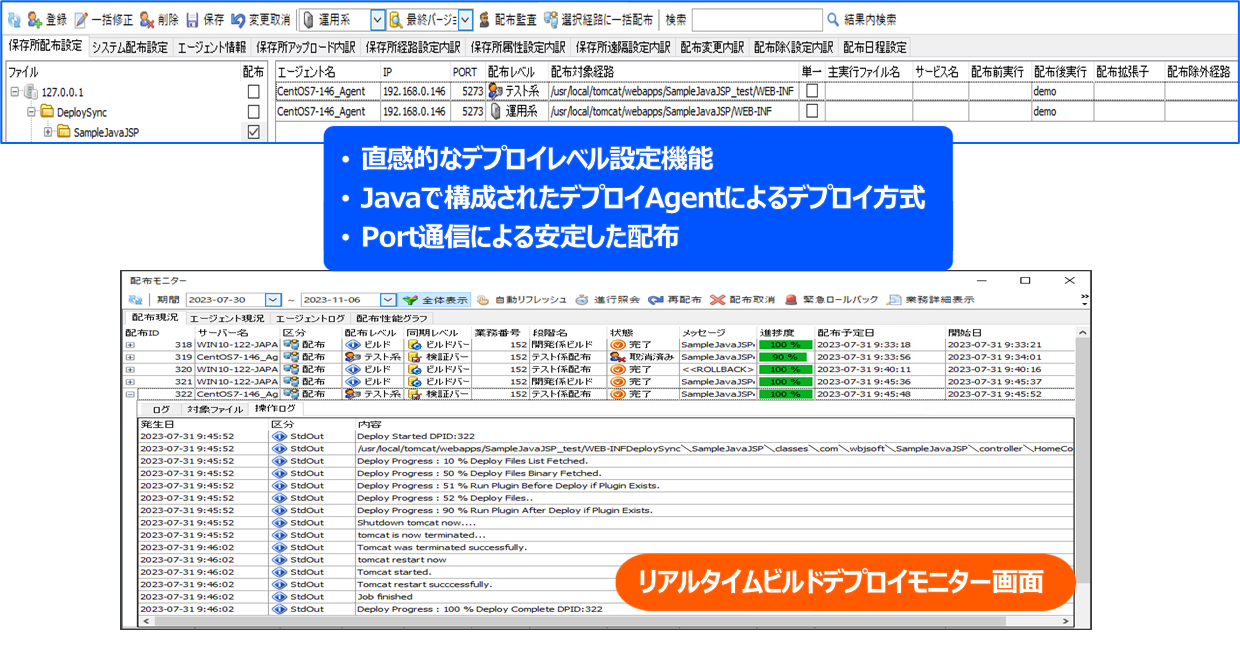Collapse the deployment row with ID 322
This screenshot has height=646, width=1240.
pos(130,394)
